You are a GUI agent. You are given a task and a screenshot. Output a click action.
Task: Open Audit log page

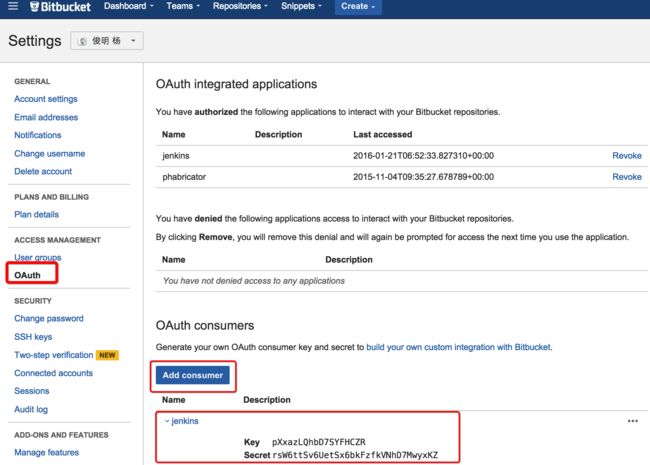point(31,409)
